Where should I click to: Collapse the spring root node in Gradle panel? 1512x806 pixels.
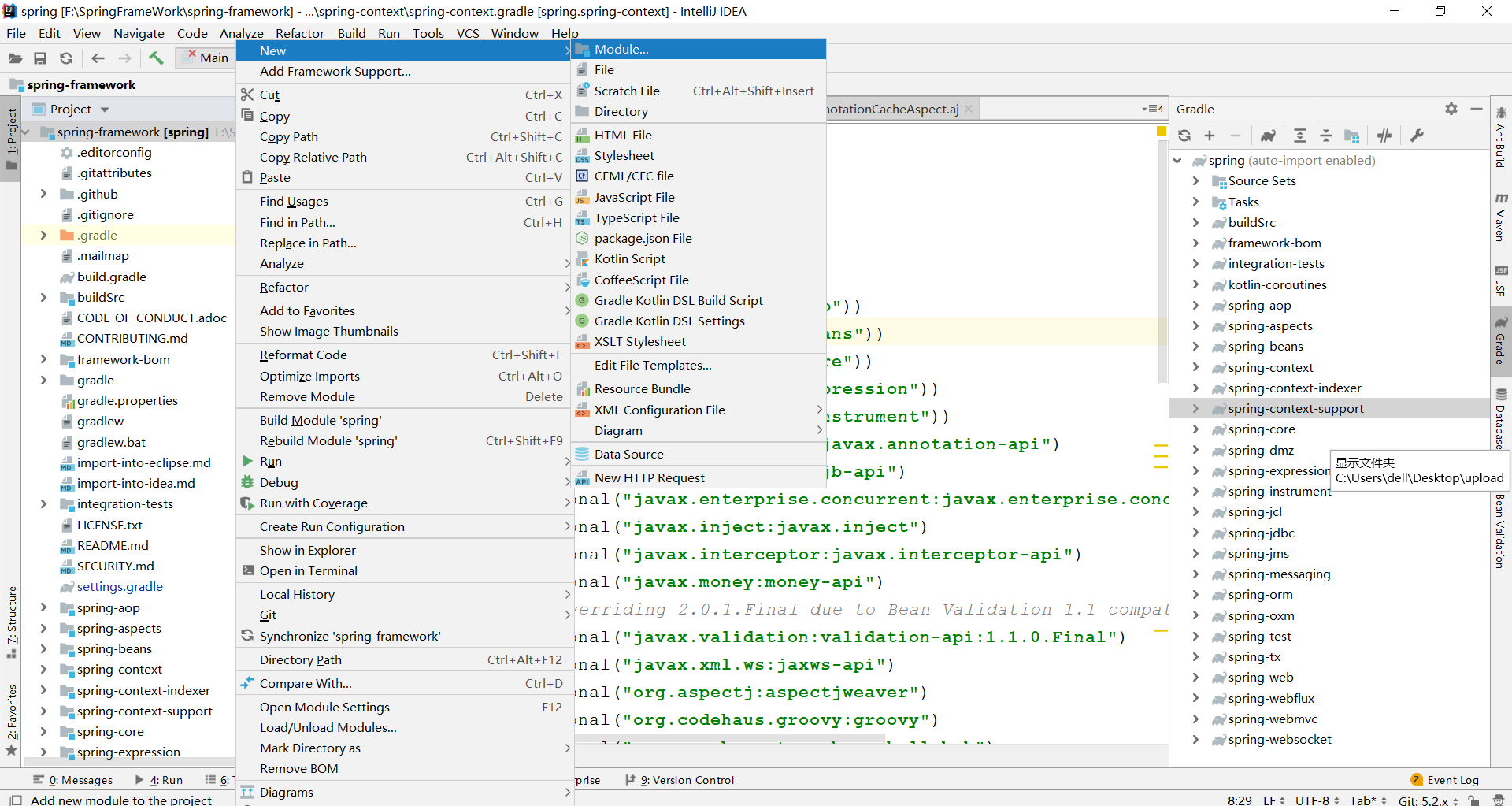pos(1178,161)
